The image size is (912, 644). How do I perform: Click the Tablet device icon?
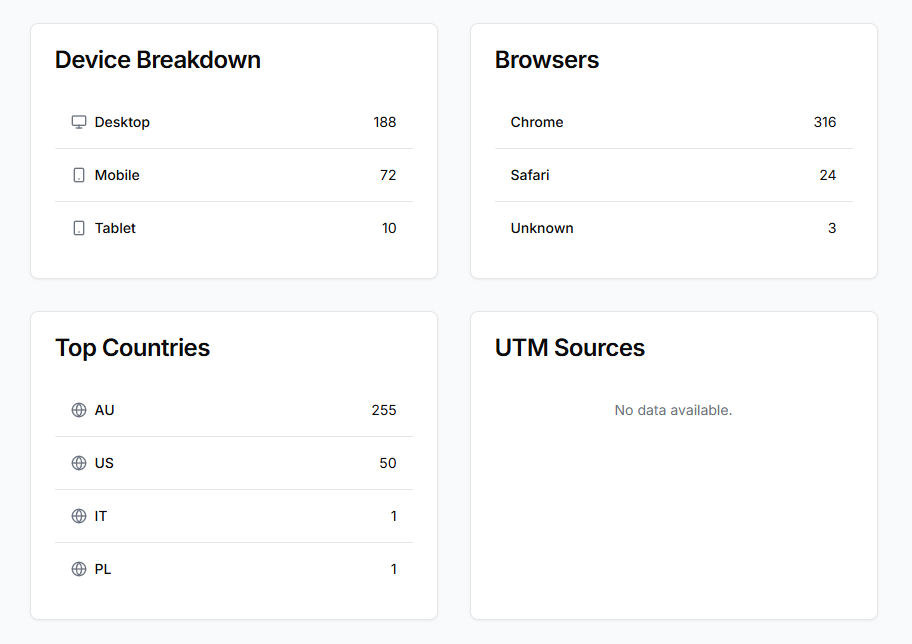79,228
